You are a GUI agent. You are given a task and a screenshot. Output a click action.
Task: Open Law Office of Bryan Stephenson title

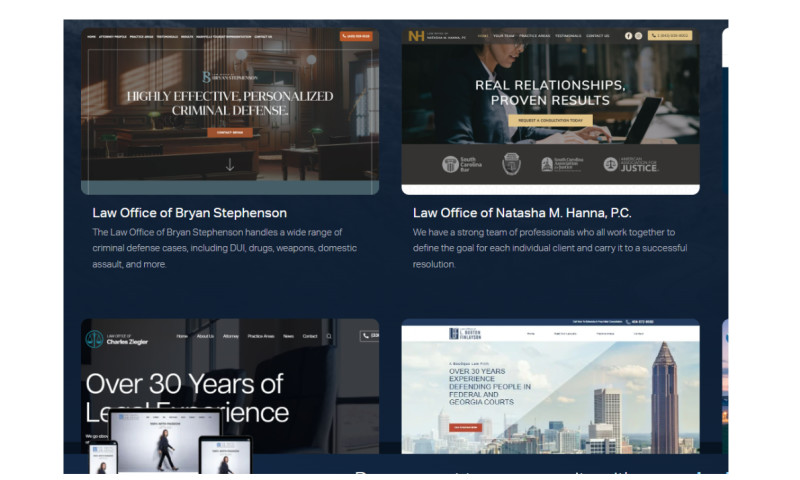pyautogui.click(x=189, y=213)
